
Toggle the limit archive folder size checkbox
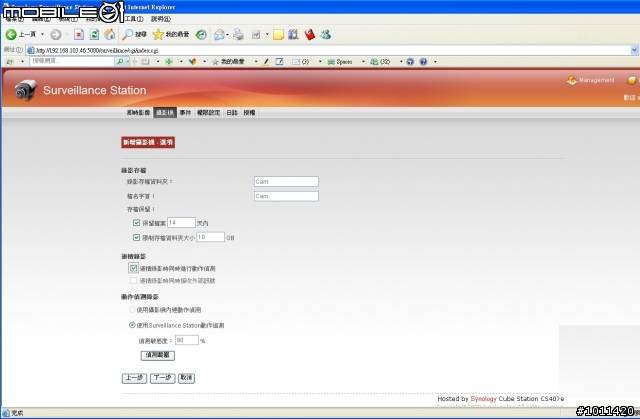coord(137,237)
